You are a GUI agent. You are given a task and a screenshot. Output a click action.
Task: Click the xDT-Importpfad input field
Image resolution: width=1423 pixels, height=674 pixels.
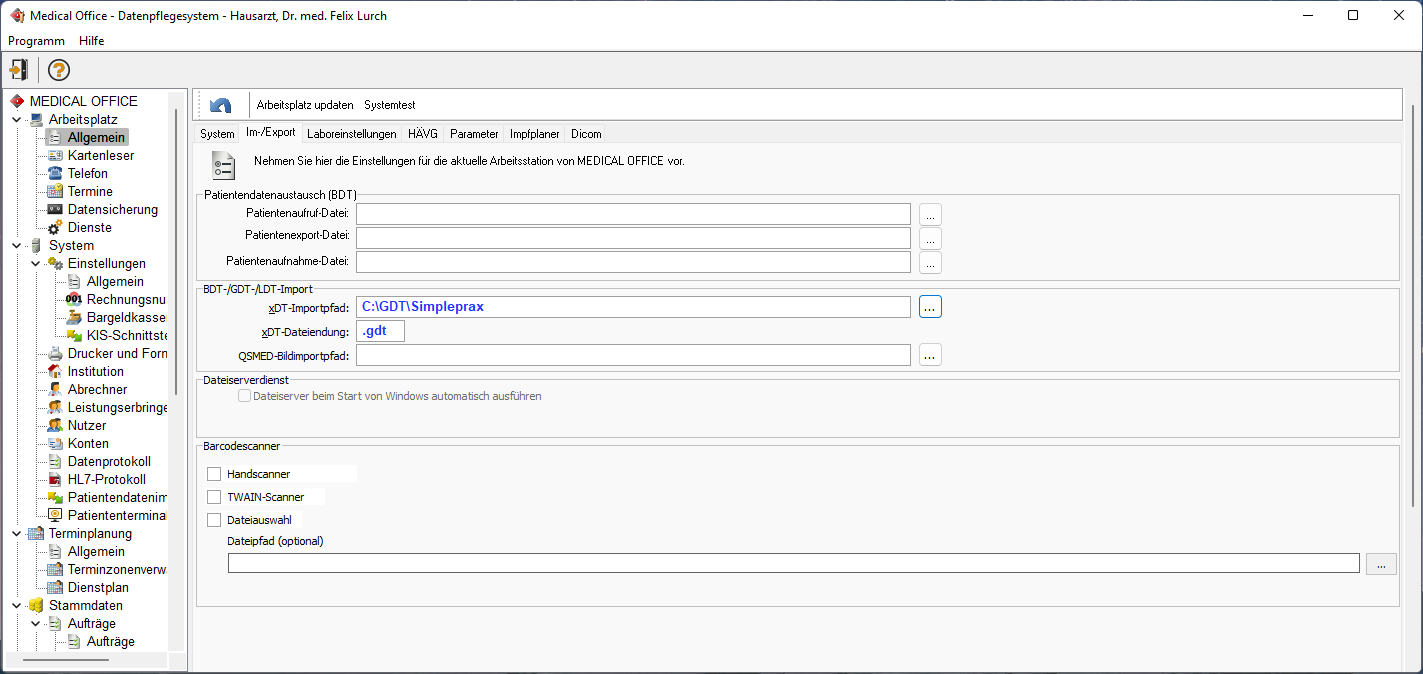(633, 307)
